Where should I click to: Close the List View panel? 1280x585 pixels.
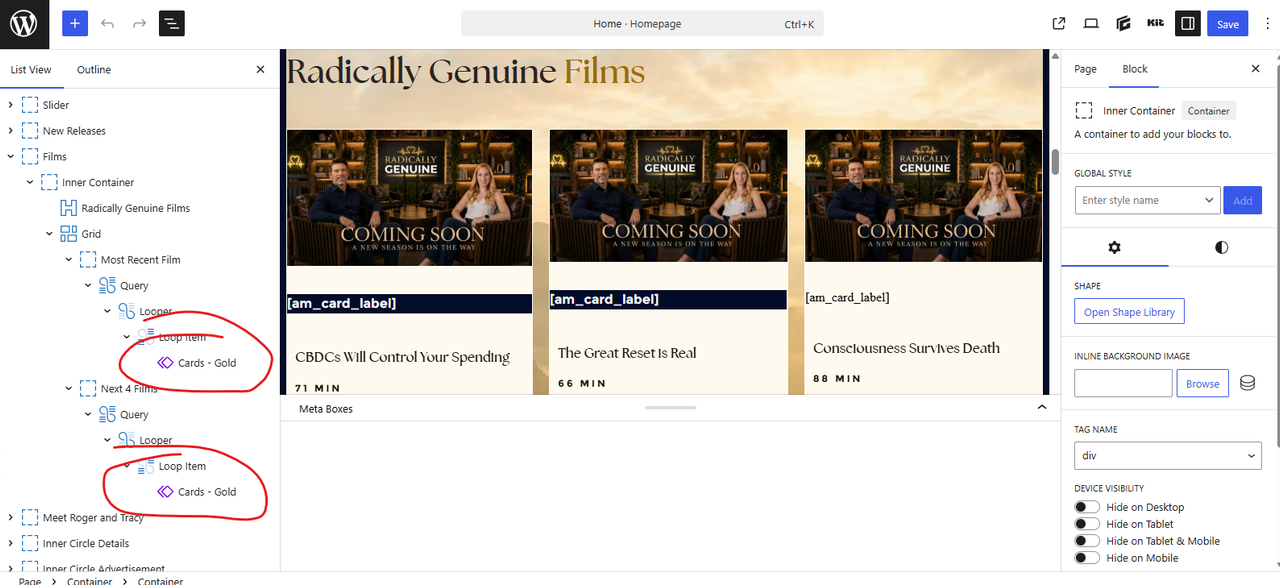click(x=260, y=70)
